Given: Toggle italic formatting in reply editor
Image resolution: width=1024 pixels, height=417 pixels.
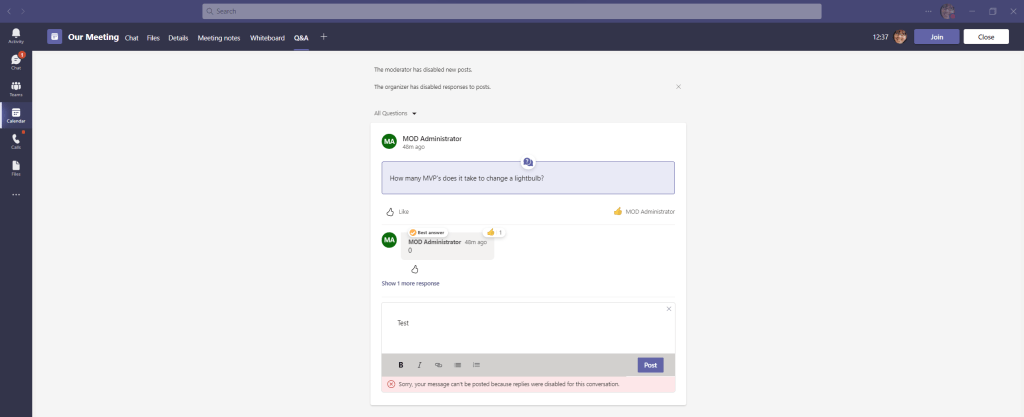Looking at the screenshot, I should pos(419,365).
